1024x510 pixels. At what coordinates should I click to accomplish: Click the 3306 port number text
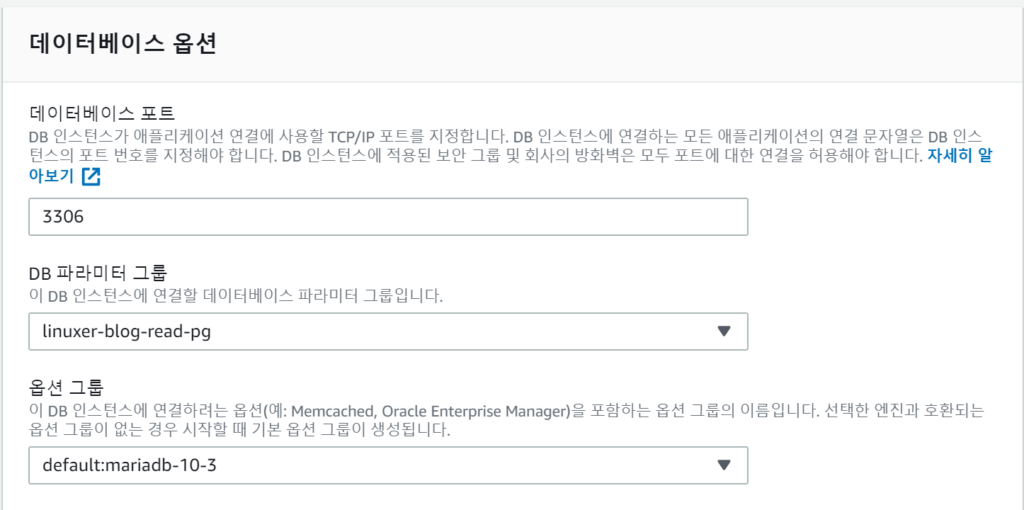click(x=65, y=217)
